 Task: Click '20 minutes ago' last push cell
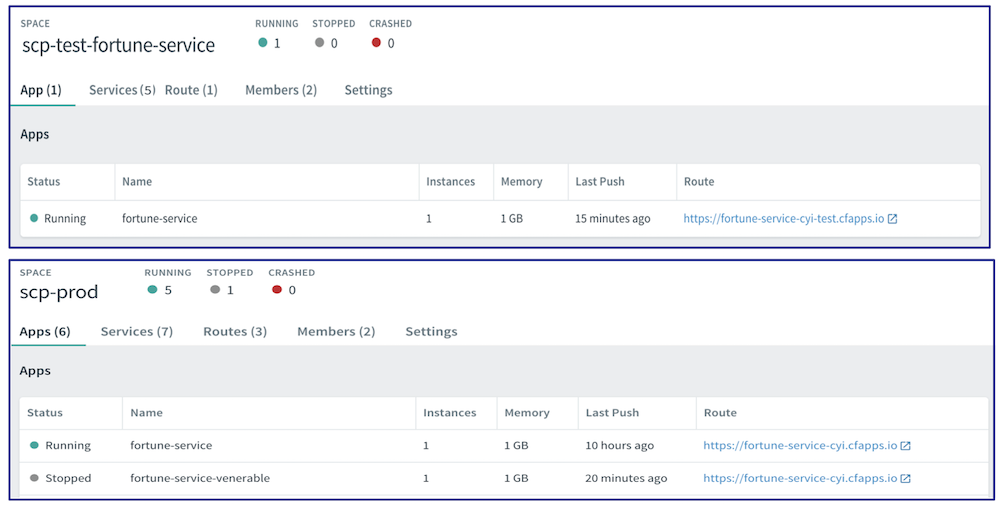[x=626, y=478]
